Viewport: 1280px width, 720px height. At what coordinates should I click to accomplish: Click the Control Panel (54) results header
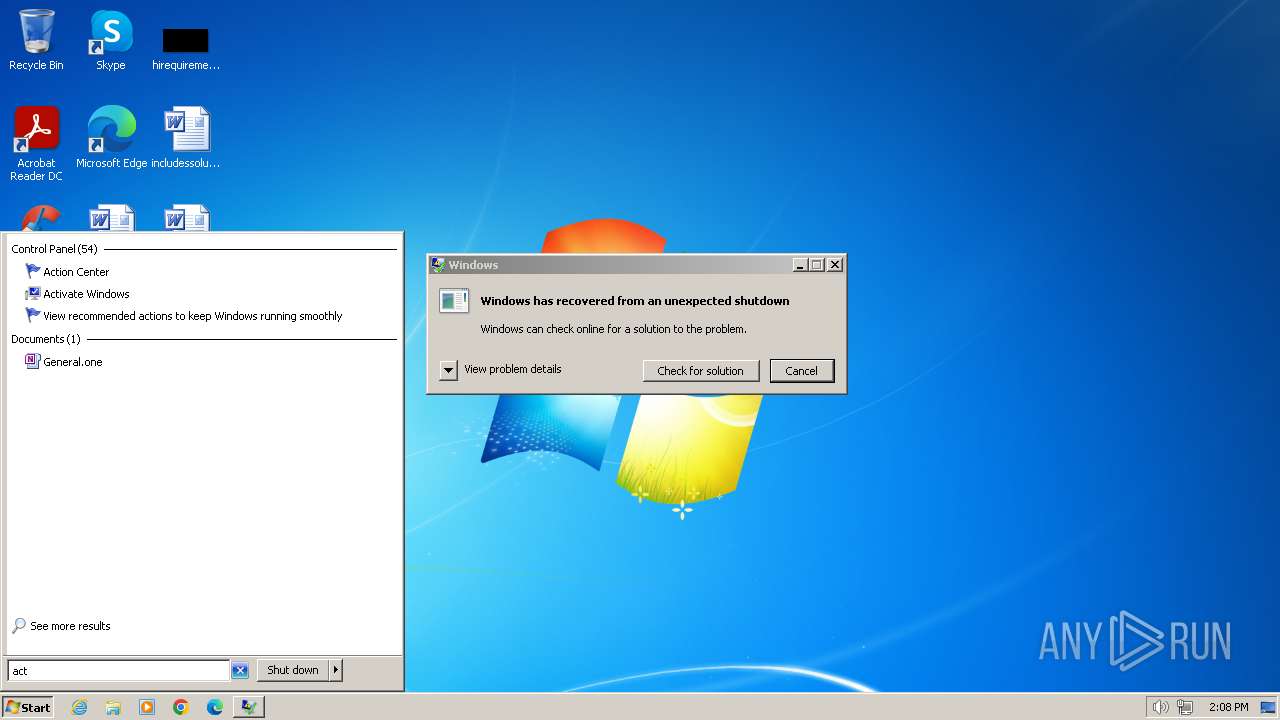[54, 249]
